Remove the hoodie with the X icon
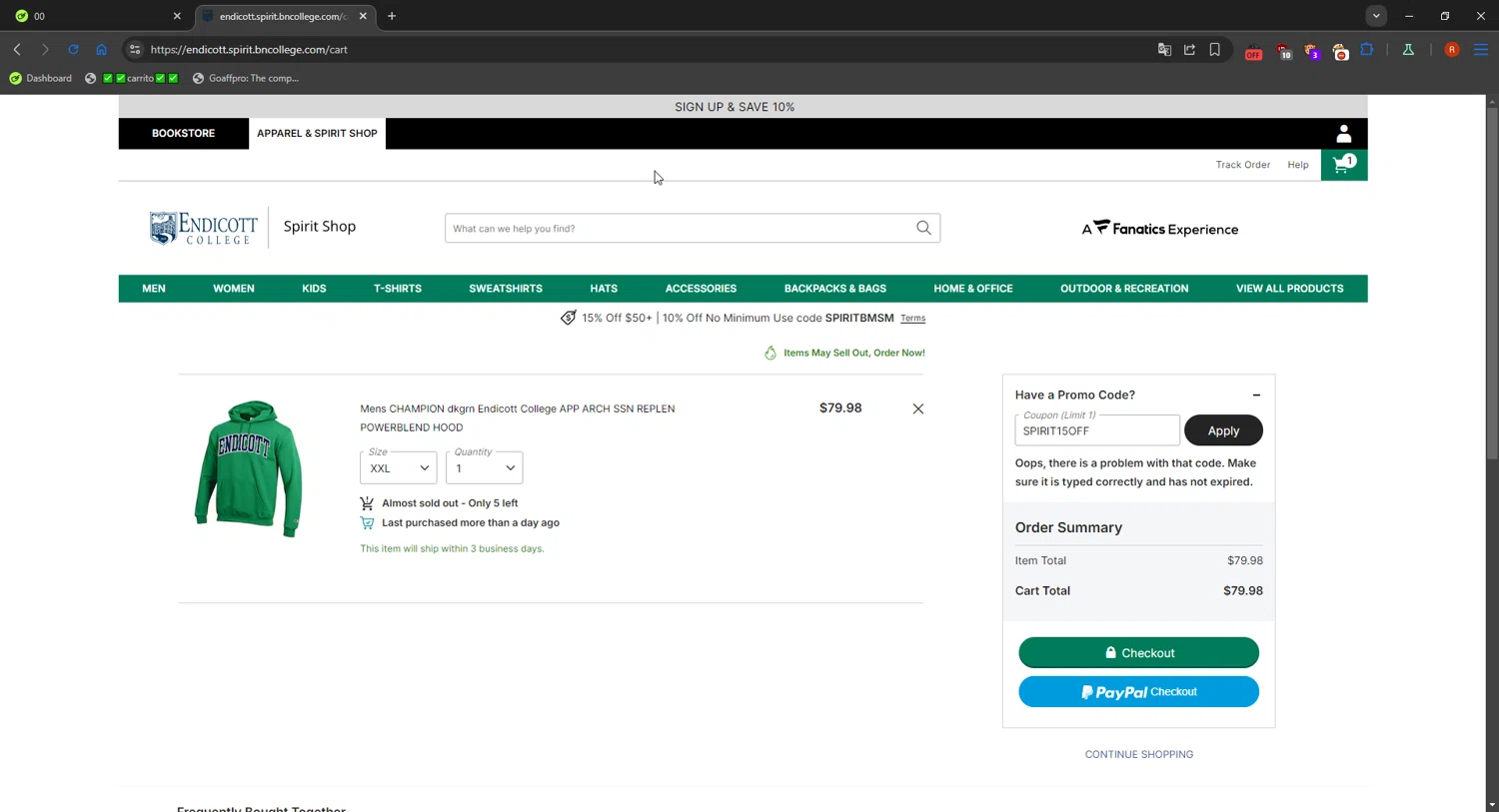 tap(917, 408)
